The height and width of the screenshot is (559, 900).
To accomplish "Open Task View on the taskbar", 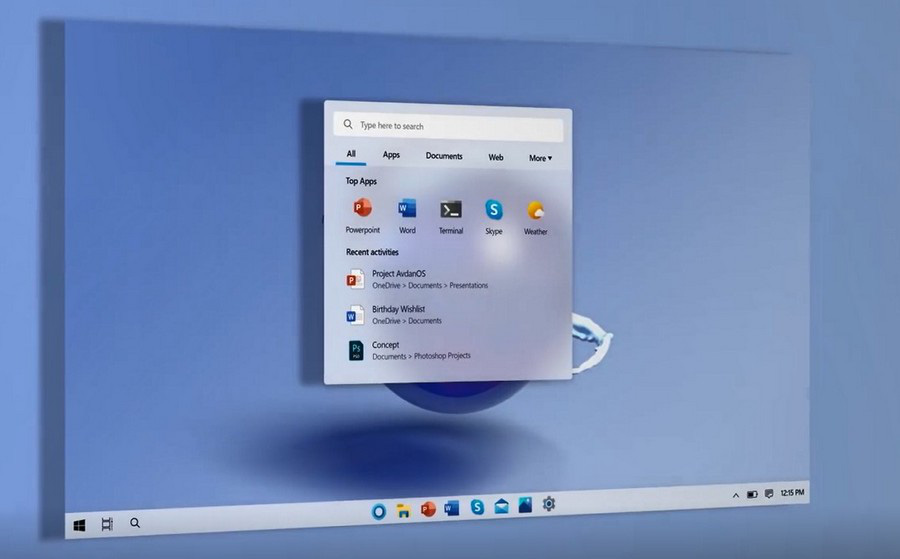I will 107,524.
